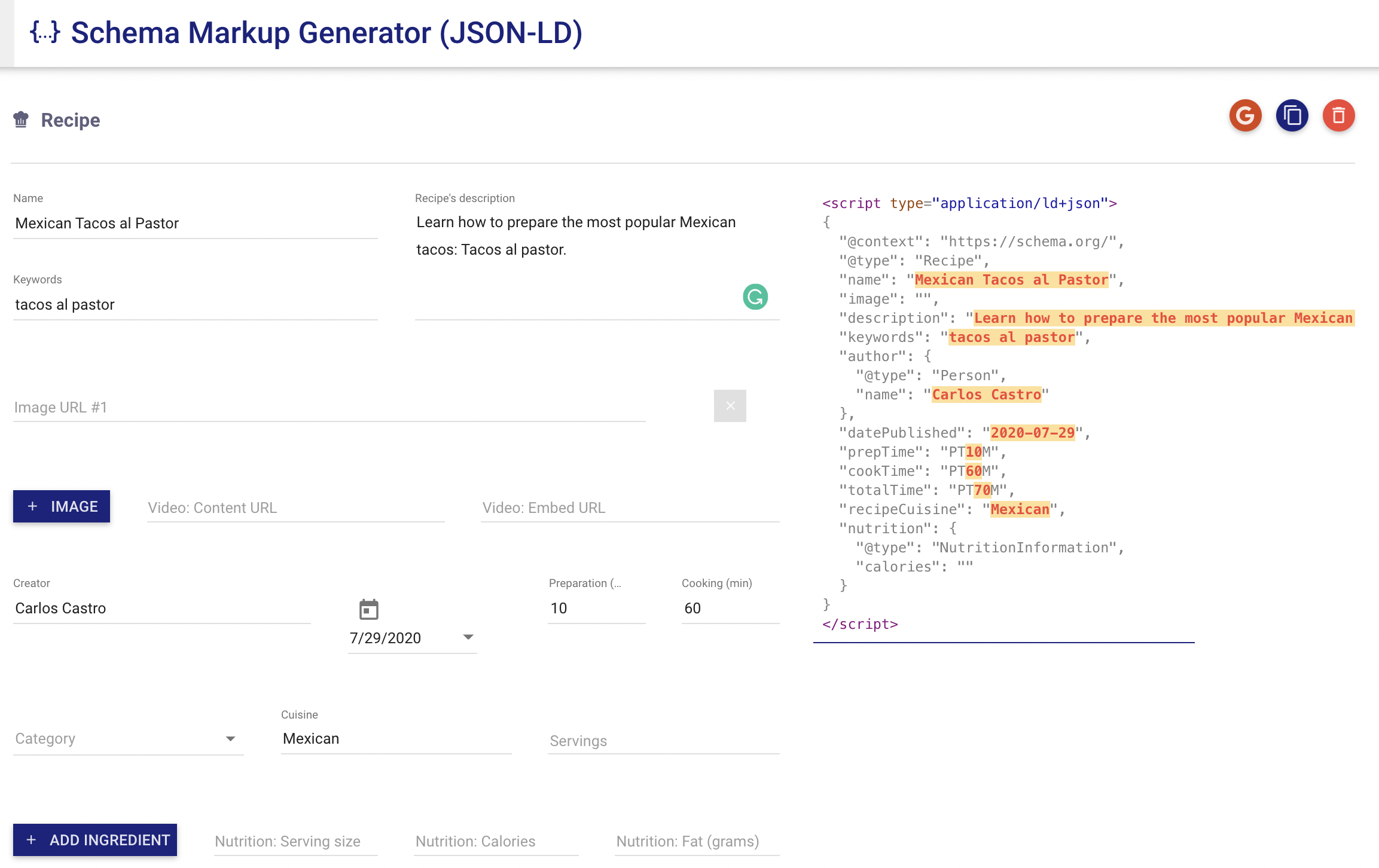
Task: Click the highlighted description text in code
Action: (x=1164, y=318)
